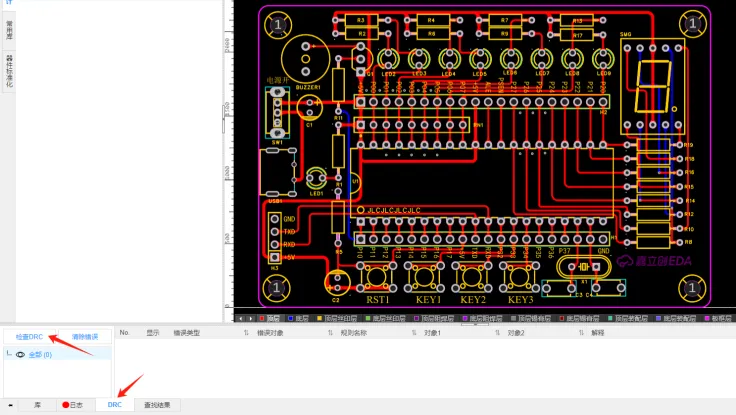Click the No. column header
This screenshot has width=736, height=415.
[x=124, y=332]
